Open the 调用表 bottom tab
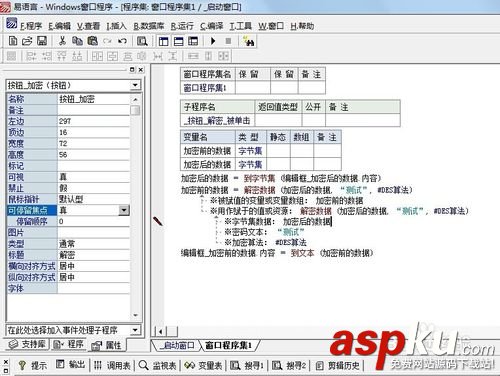Image resolution: width=500 pixels, height=376 pixels. point(112,365)
